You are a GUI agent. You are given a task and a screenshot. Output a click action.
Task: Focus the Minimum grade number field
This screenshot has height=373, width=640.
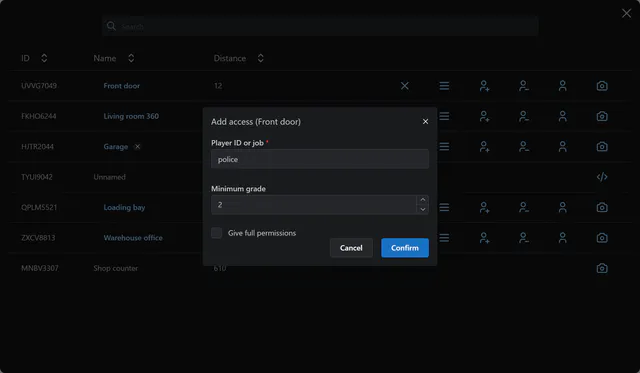tap(313, 205)
